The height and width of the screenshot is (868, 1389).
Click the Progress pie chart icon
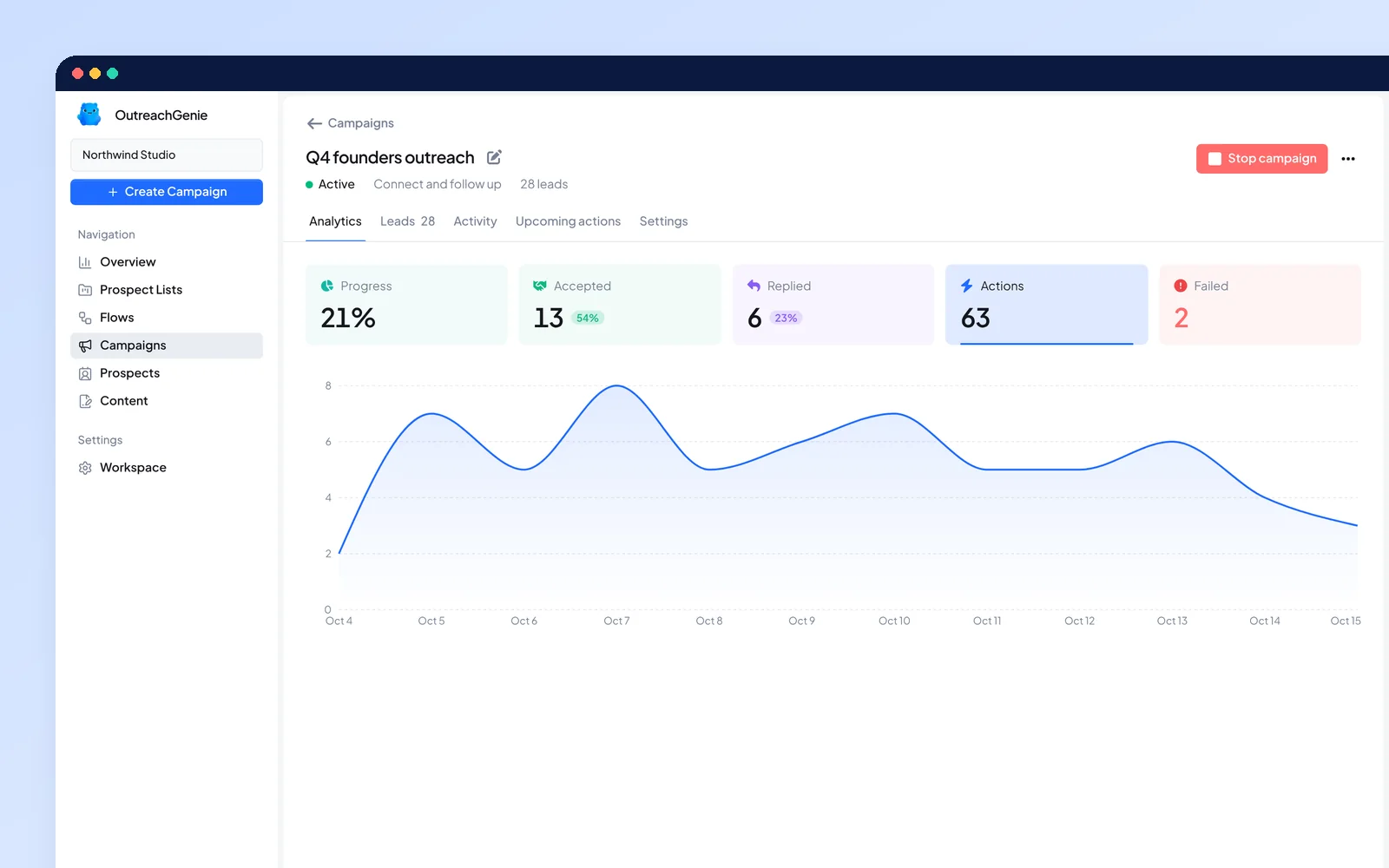click(327, 286)
